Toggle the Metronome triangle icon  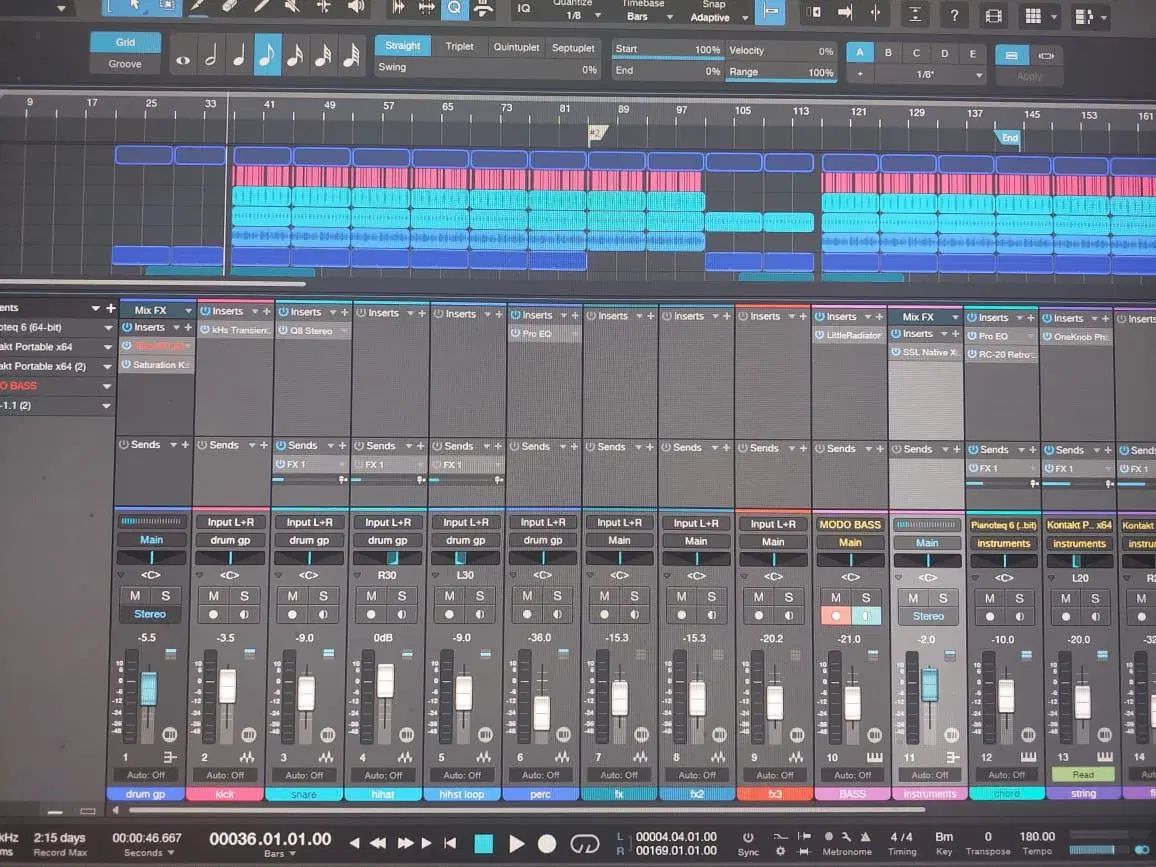pos(865,837)
